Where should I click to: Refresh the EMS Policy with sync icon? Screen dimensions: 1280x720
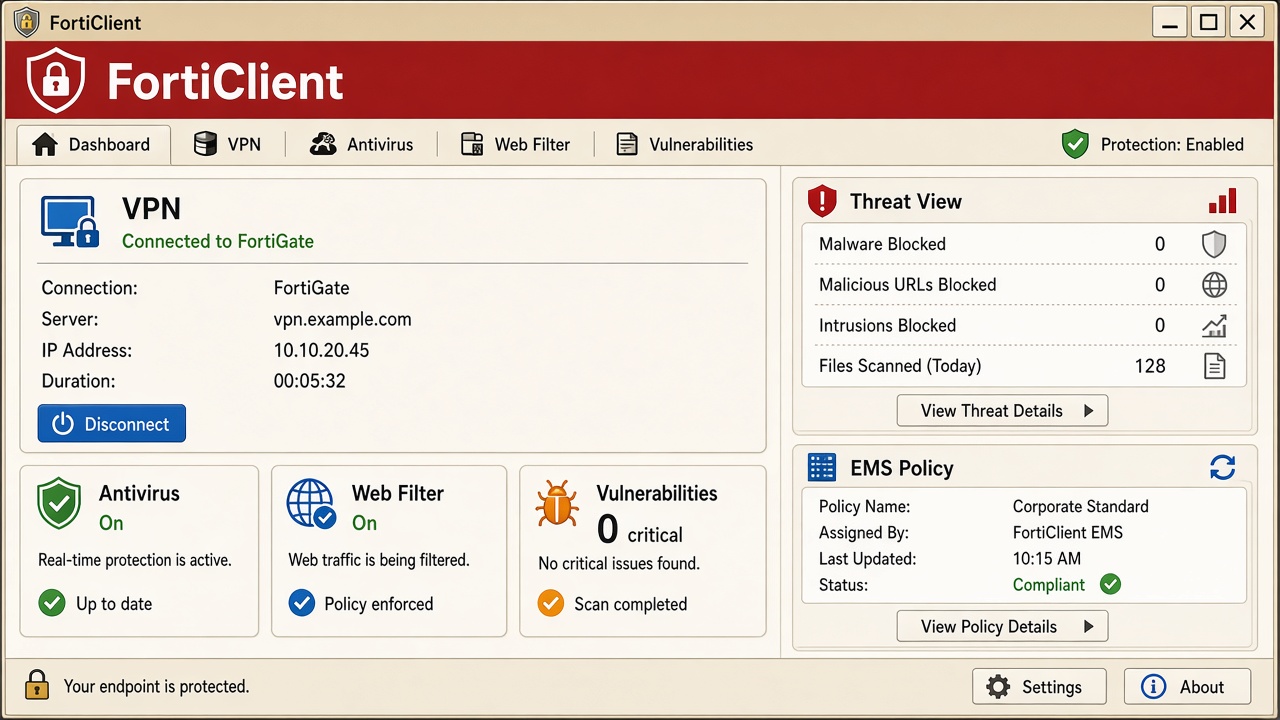coord(1222,467)
